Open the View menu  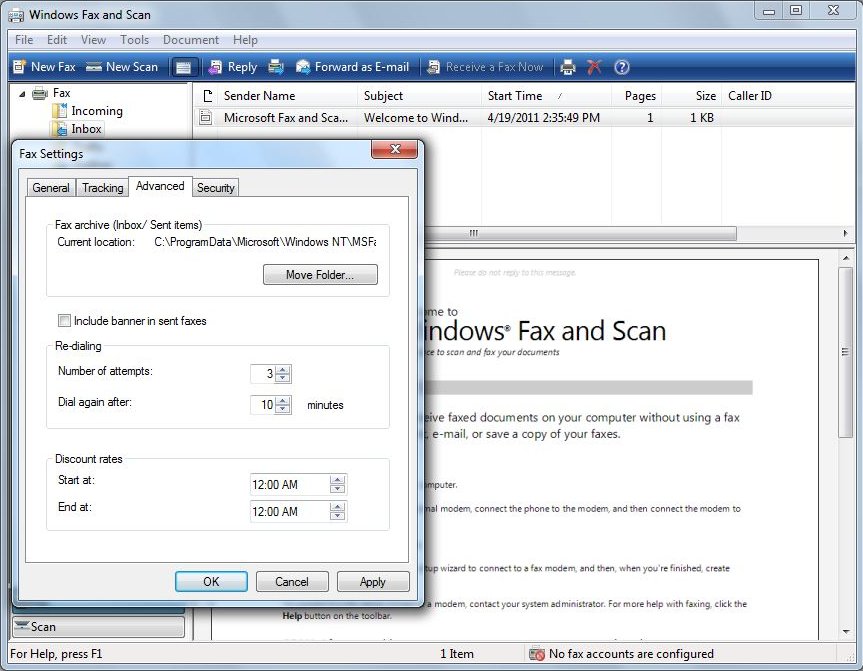(93, 40)
